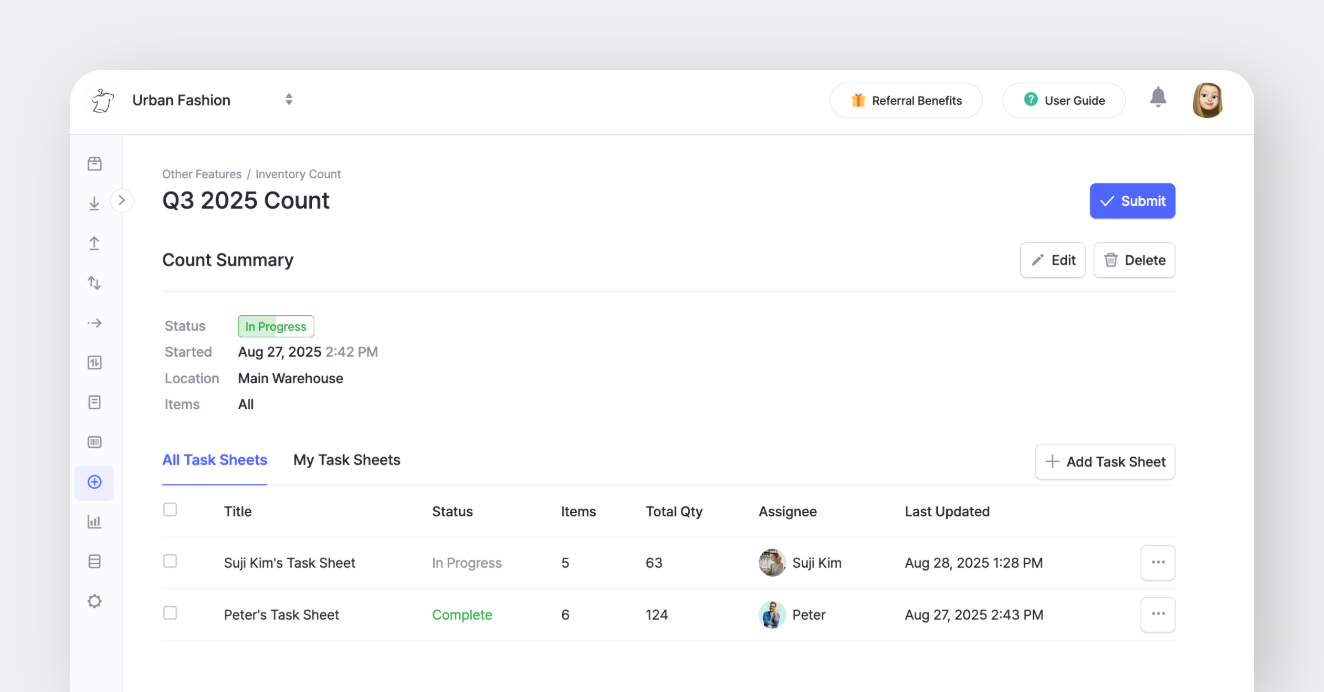
Task: Open the highlighted inventory count sidebar icon
Action: click(x=94, y=481)
